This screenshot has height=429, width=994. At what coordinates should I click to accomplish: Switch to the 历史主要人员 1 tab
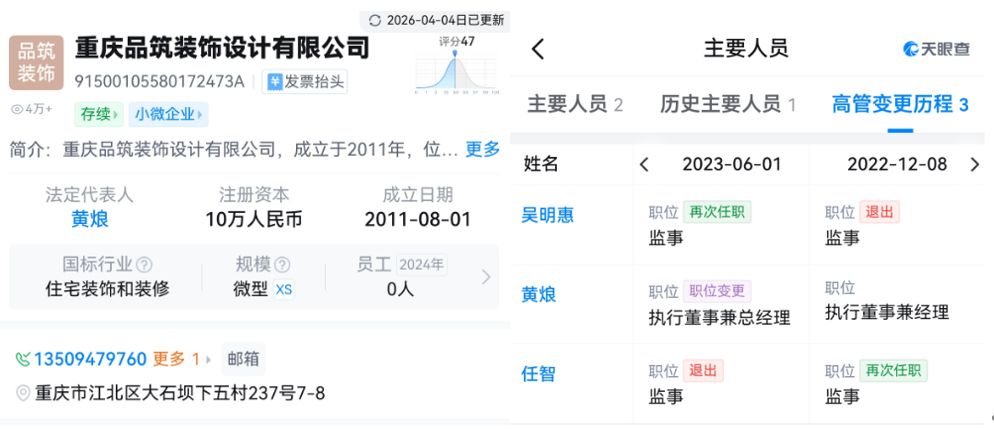(728, 105)
